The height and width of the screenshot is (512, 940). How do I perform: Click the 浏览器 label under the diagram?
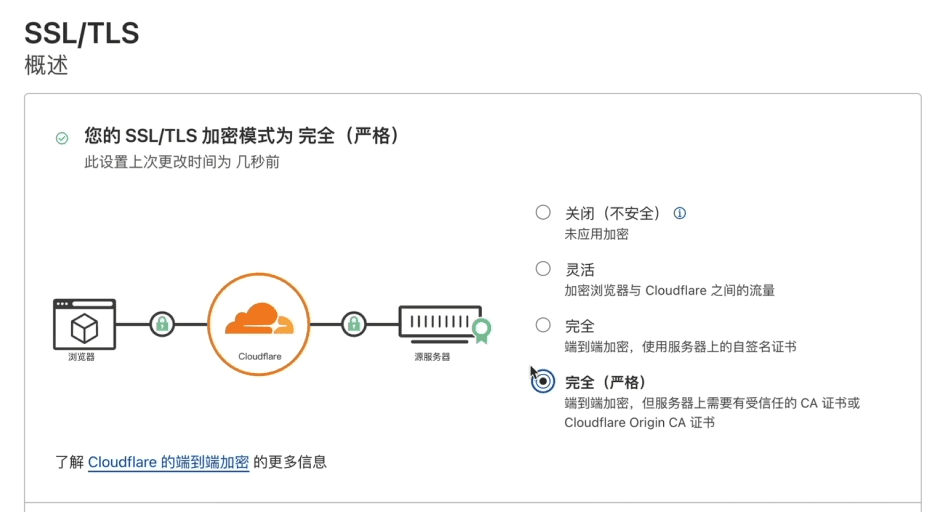click(x=82, y=357)
